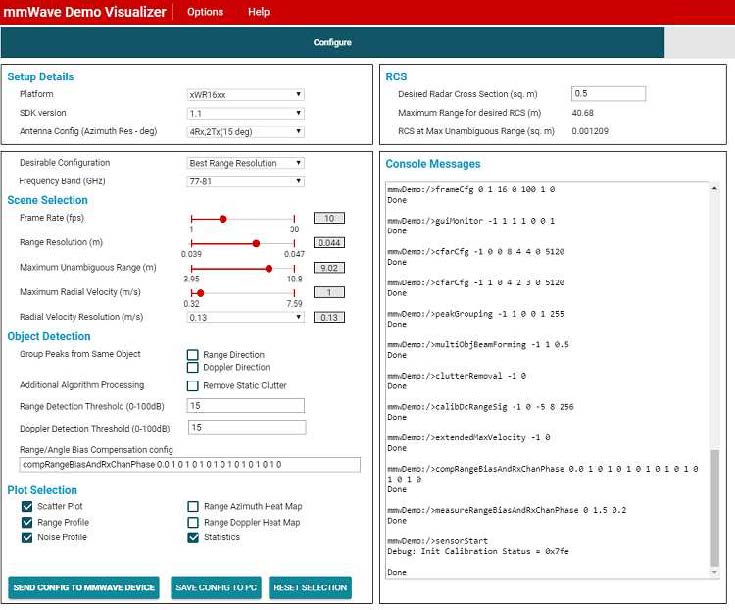The height and width of the screenshot is (610, 735).
Task: Click the Doppler Detection Threshold field
Action: click(247, 428)
